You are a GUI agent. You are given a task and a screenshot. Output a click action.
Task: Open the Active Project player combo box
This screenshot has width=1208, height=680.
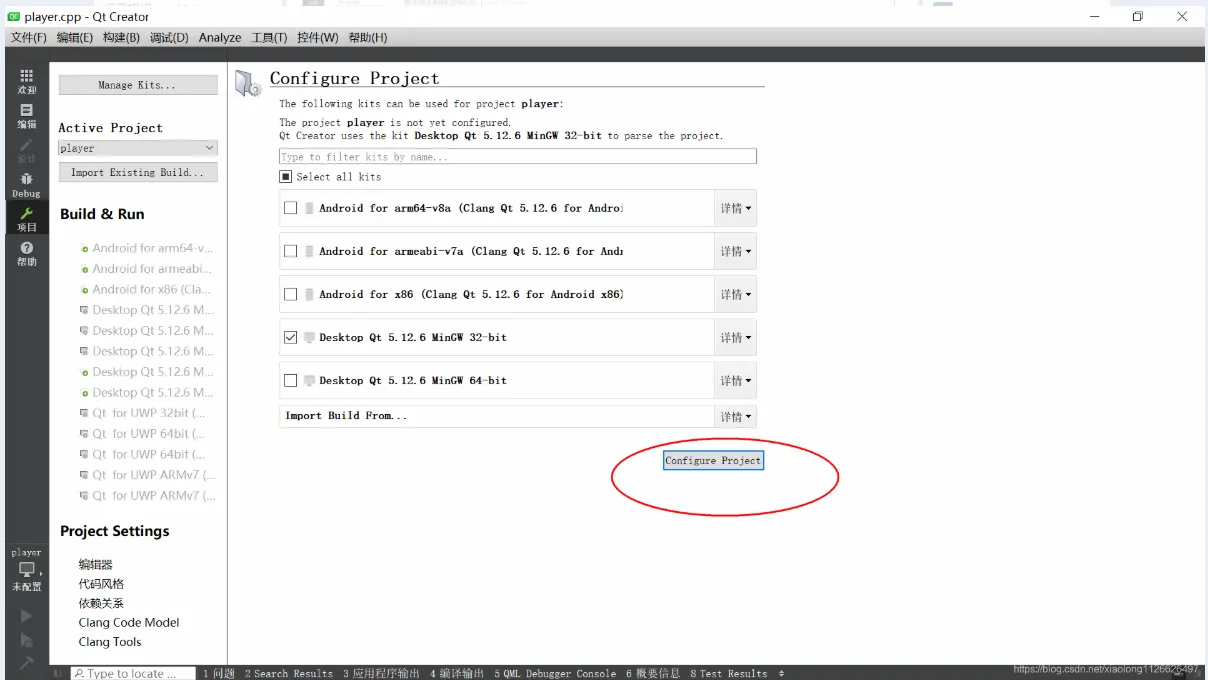(x=138, y=148)
